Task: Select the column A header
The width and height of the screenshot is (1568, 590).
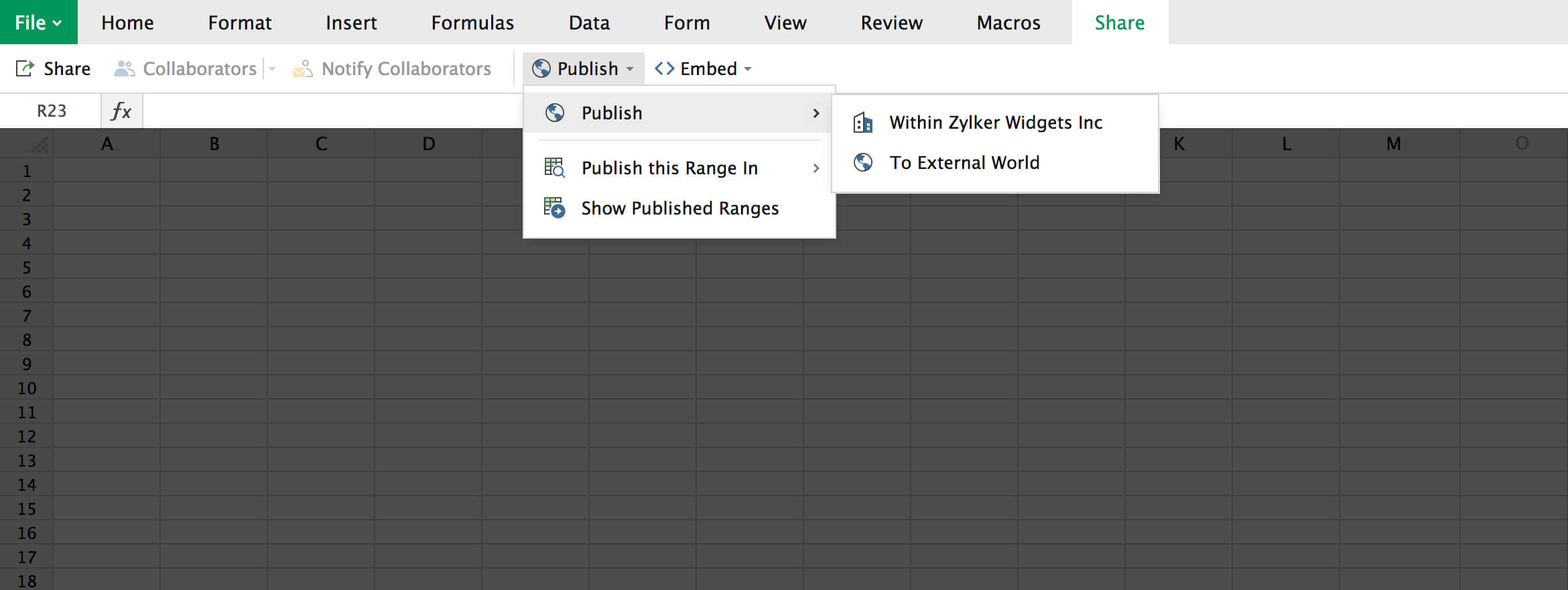Action: [107, 143]
